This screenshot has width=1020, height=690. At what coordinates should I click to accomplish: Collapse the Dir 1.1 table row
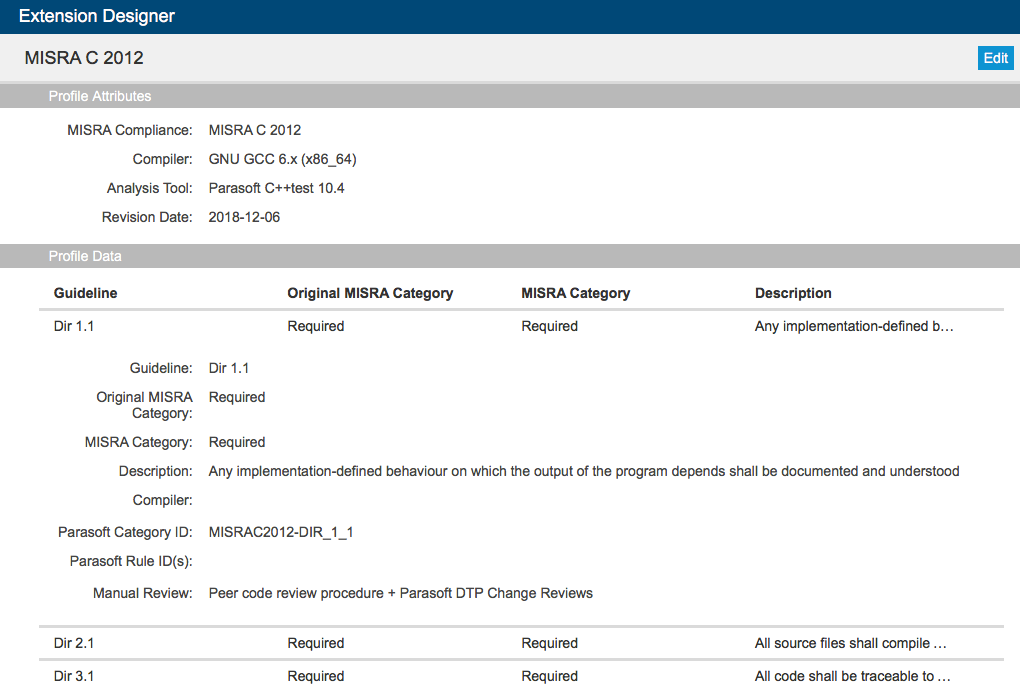(x=521, y=326)
